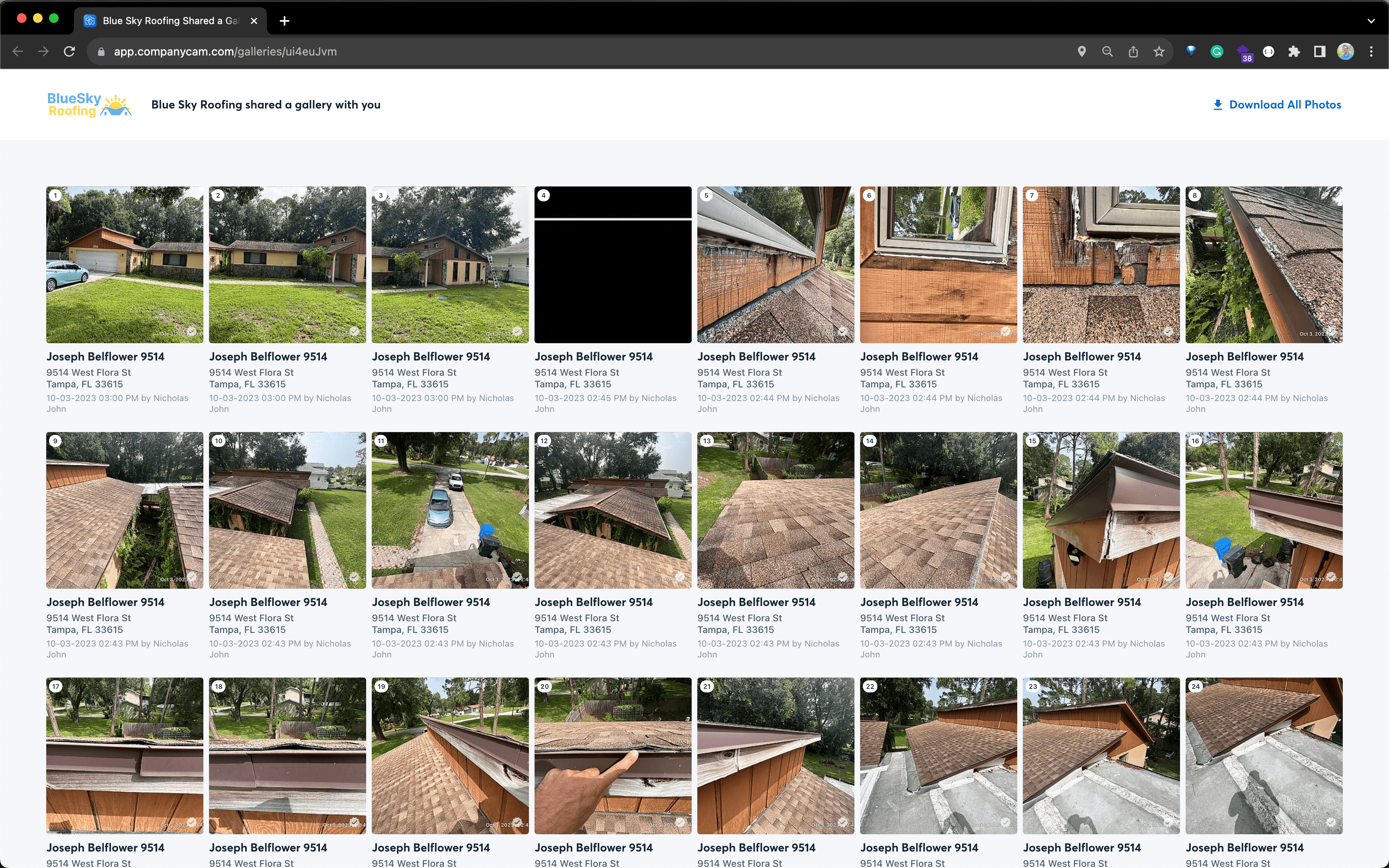Reload the page with the refresh icon
Screen dimensions: 1389x868
(x=70, y=52)
